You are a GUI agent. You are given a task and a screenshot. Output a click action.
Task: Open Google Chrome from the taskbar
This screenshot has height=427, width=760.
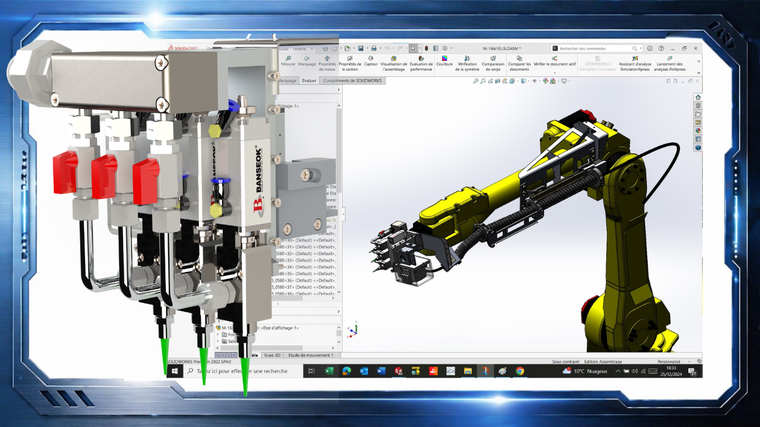pos(521,371)
